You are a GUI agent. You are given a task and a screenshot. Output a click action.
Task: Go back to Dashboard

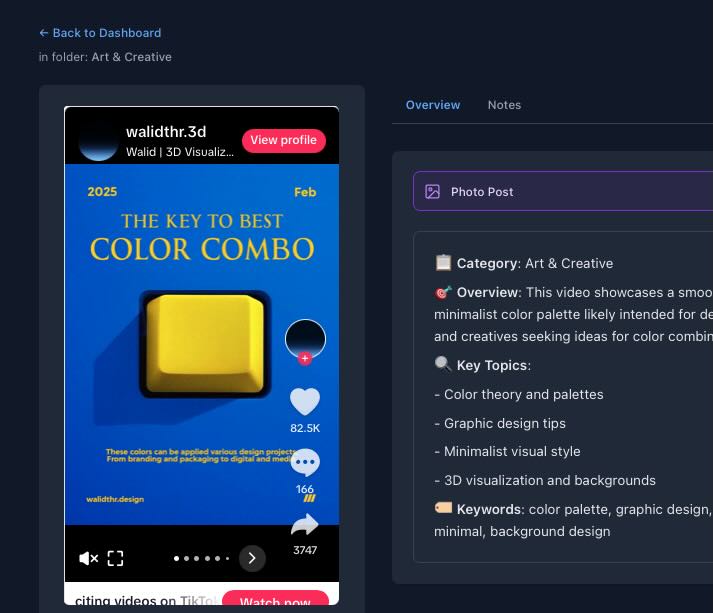(x=100, y=33)
